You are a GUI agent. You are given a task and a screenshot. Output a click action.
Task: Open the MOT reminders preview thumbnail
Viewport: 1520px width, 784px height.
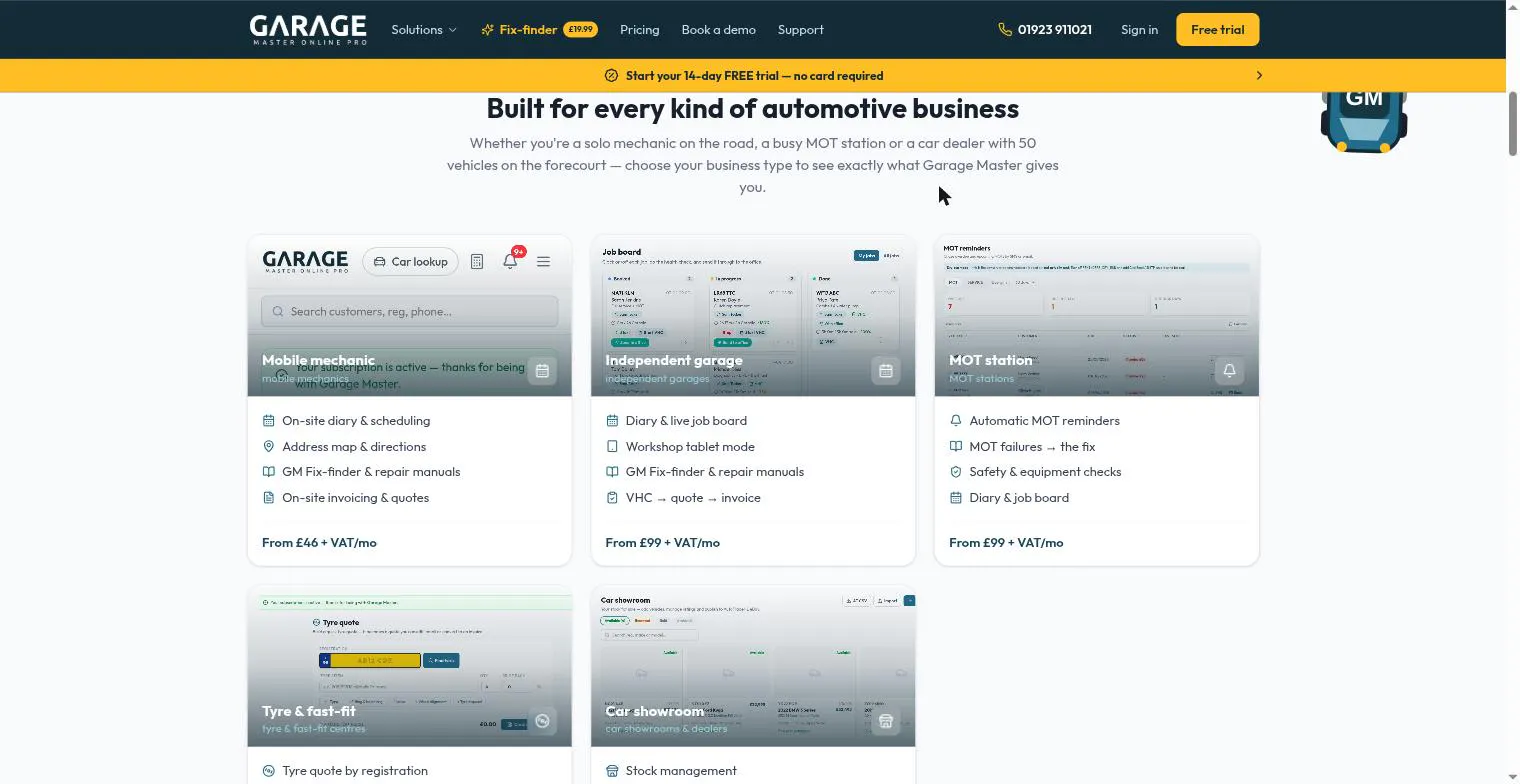click(1097, 316)
